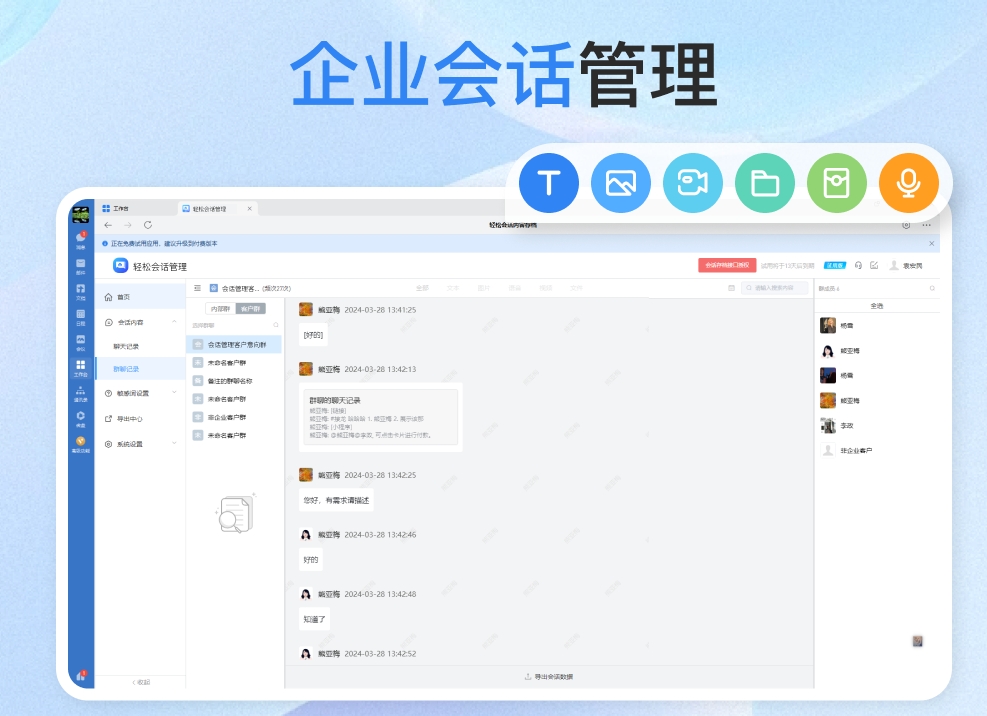Screen dimensions: 987x716
Task: Open 聊天记录 in the left menu
Action: tap(140, 346)
